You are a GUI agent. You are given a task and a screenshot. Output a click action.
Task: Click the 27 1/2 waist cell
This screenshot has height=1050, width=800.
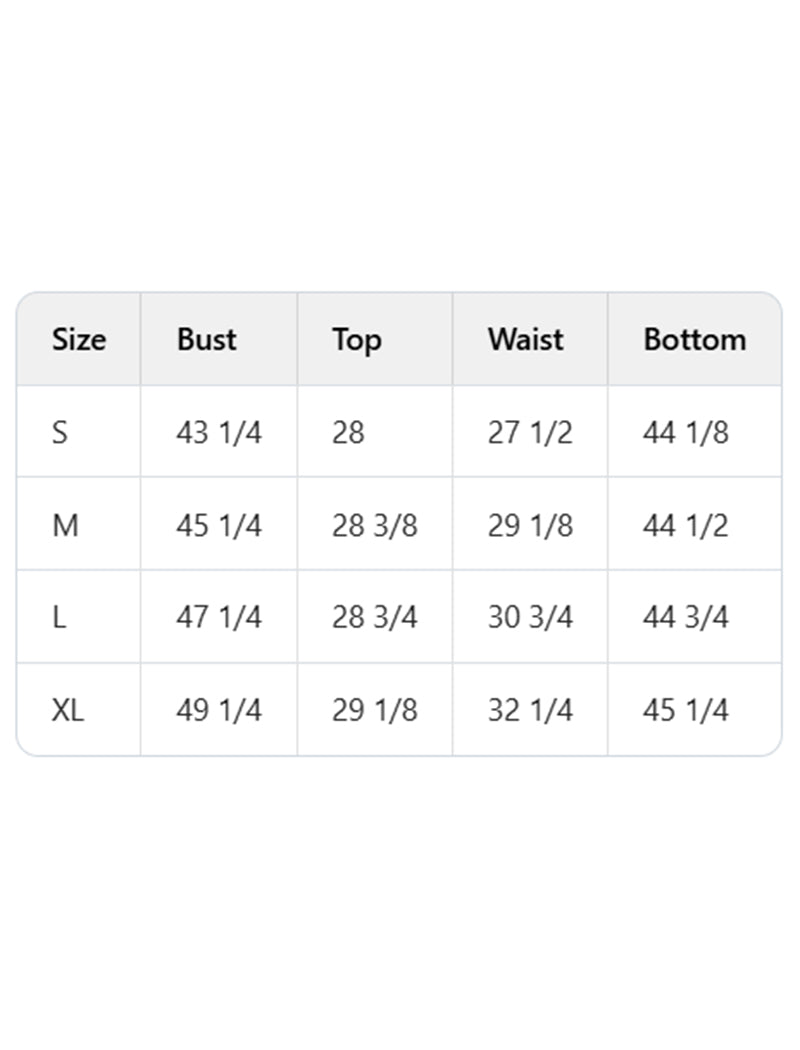[530, 433]
